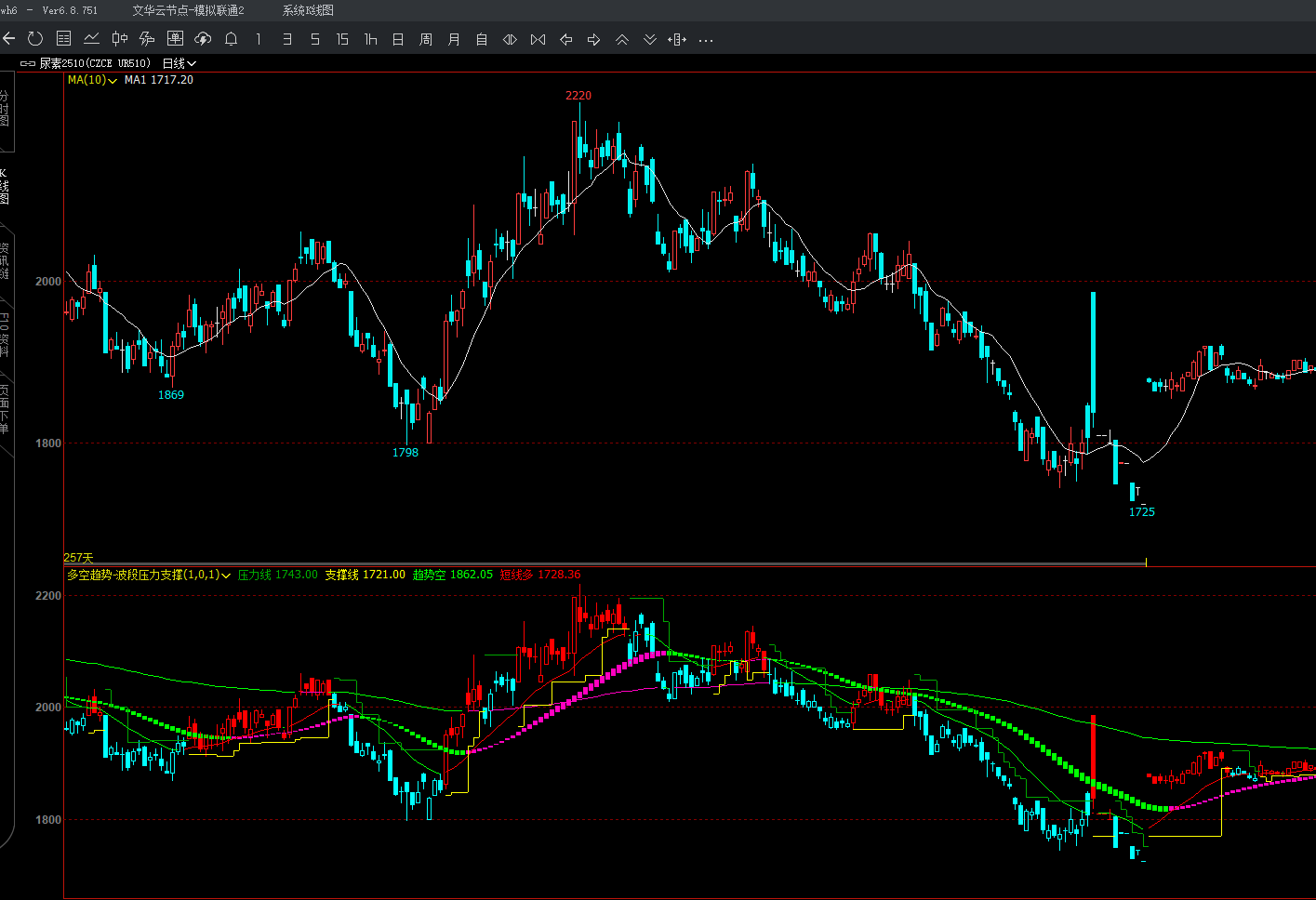1316x900 pixels.
Task: Click the horizontal scrollbar between the charts
Action: 605,563
